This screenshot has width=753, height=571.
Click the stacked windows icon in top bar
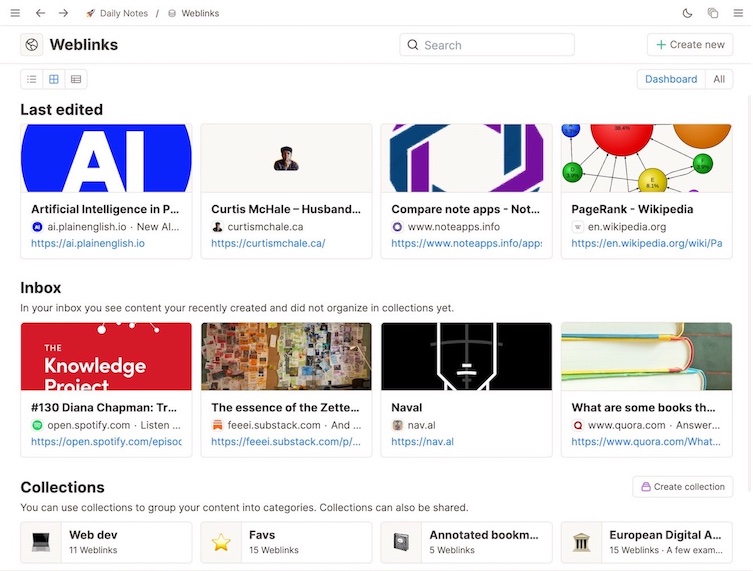tap(713, 13)
